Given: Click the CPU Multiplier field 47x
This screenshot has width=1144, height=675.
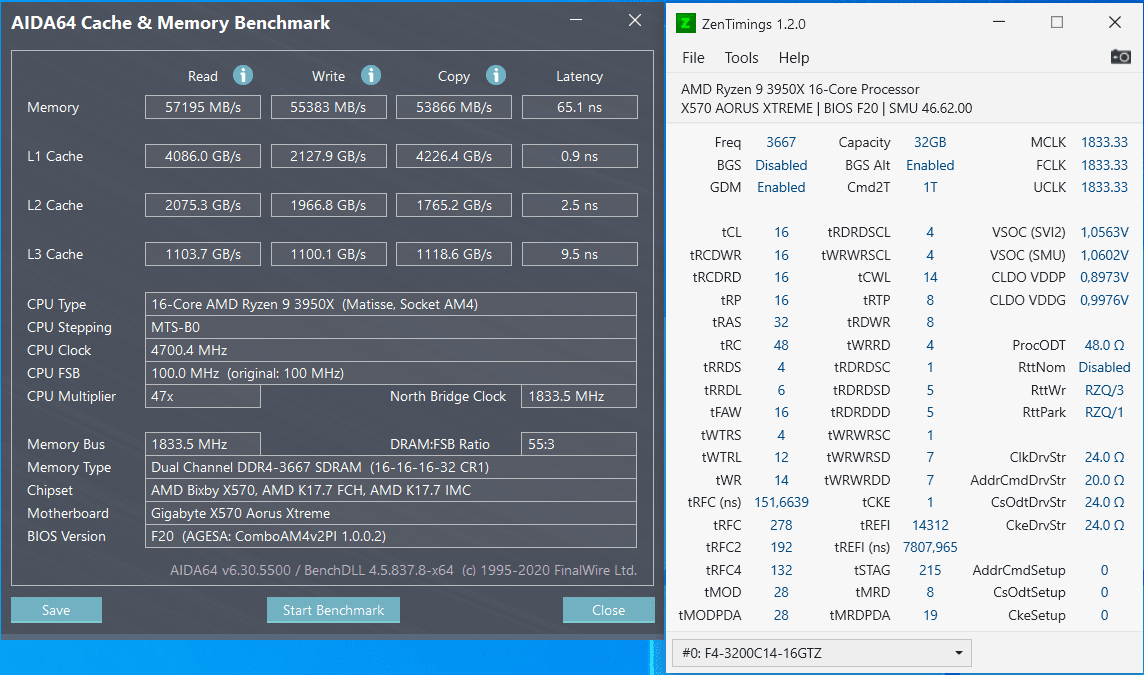Looking at the screenshot, I should coord(203,396).
